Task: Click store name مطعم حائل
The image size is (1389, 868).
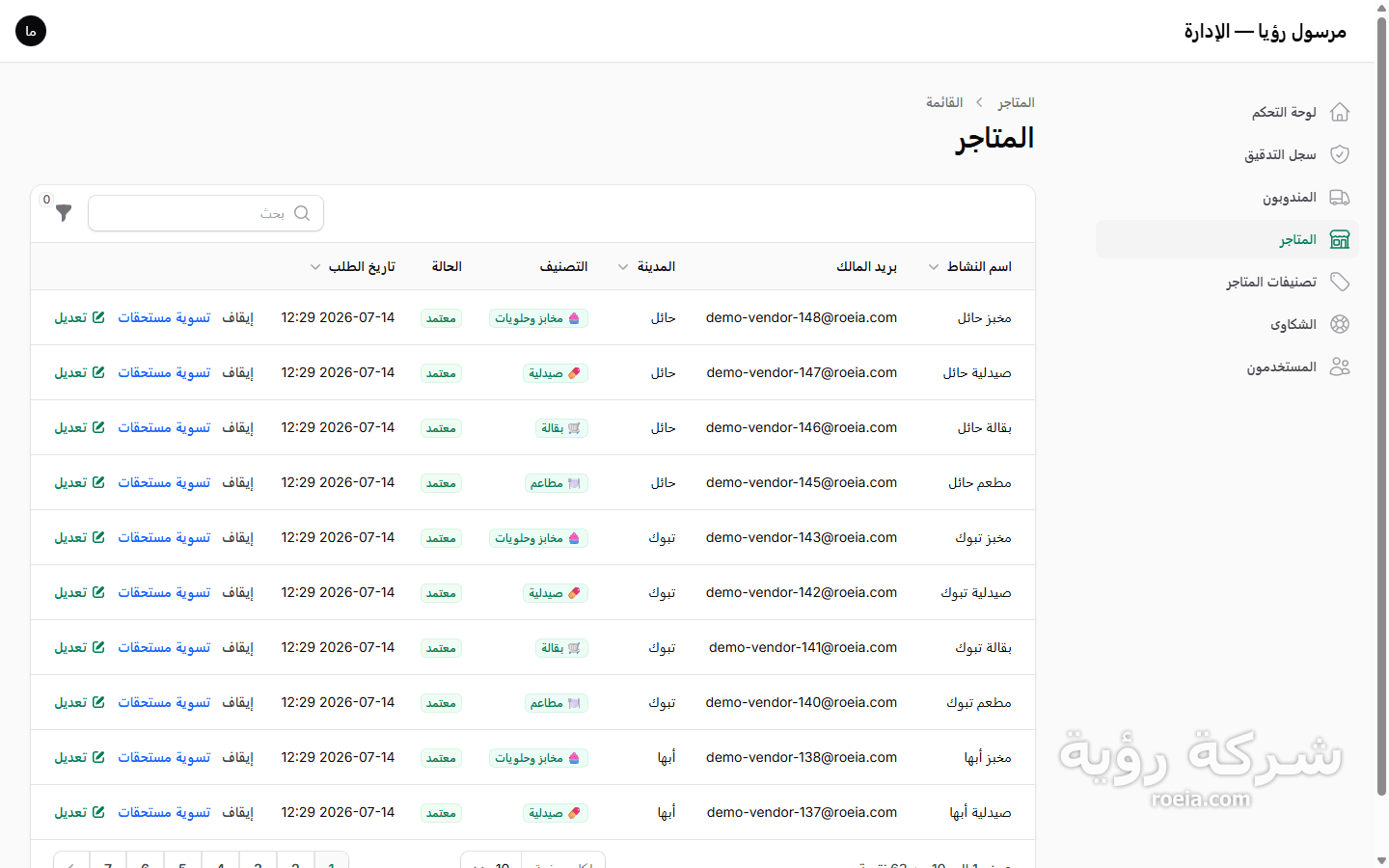Action: (980, 482)
